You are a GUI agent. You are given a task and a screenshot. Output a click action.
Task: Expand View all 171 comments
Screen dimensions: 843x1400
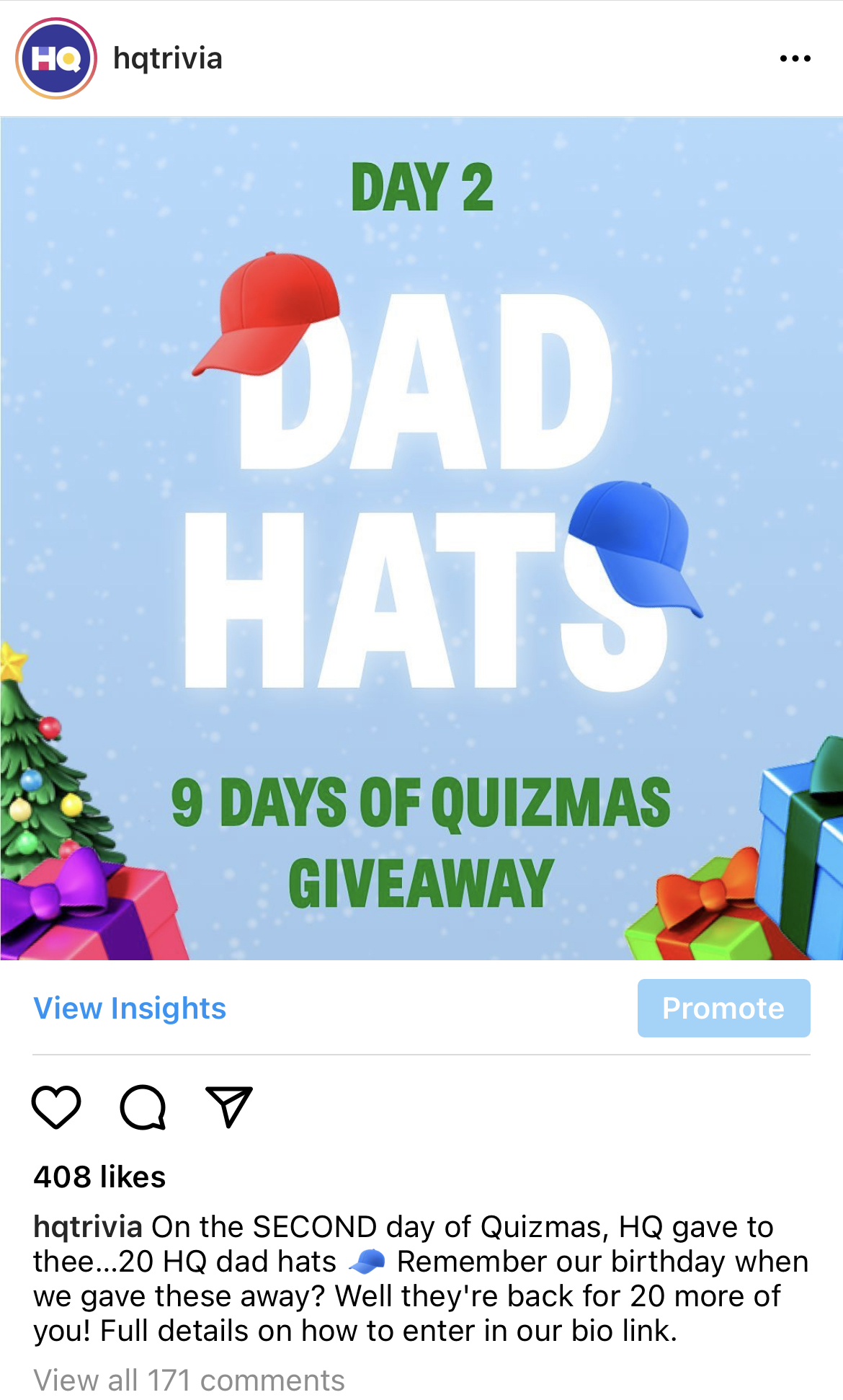189,1380
